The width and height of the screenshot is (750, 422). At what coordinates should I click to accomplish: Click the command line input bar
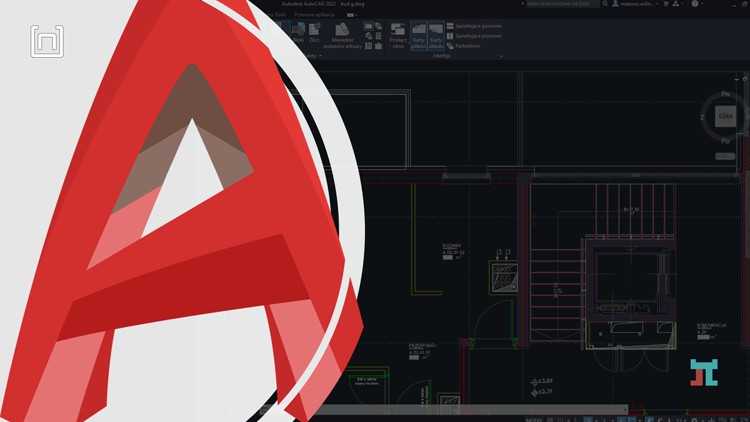[x=440, y=409]
